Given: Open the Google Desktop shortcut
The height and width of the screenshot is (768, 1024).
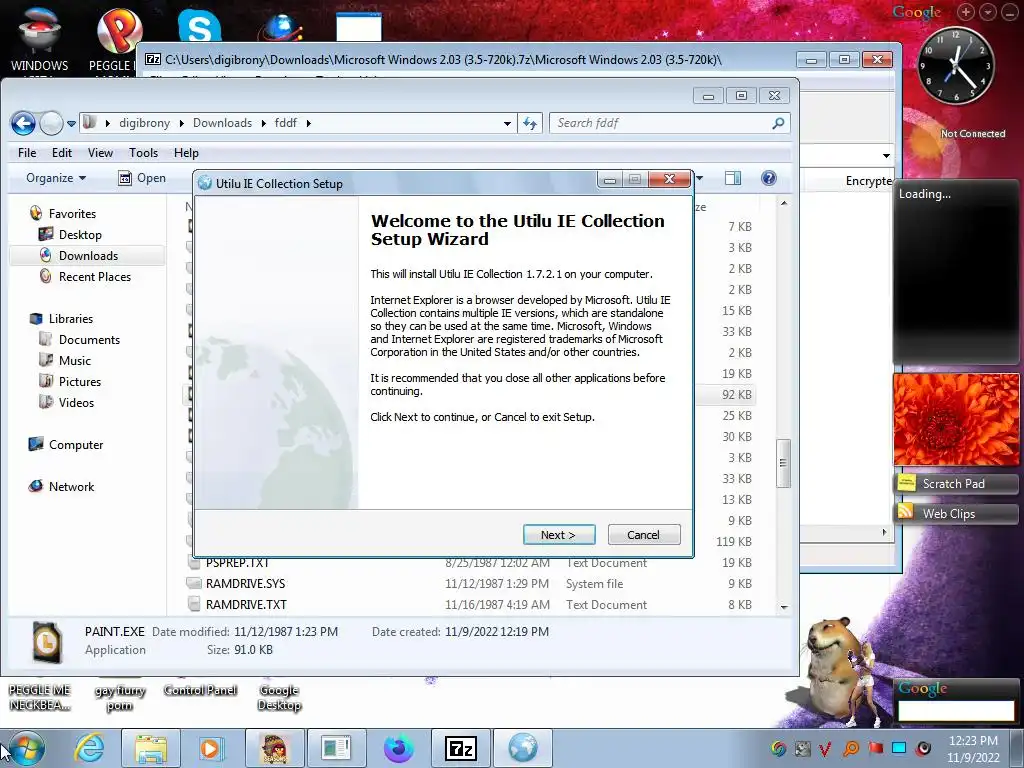Looking at the screenshot, I should click(x=280, y=697).
